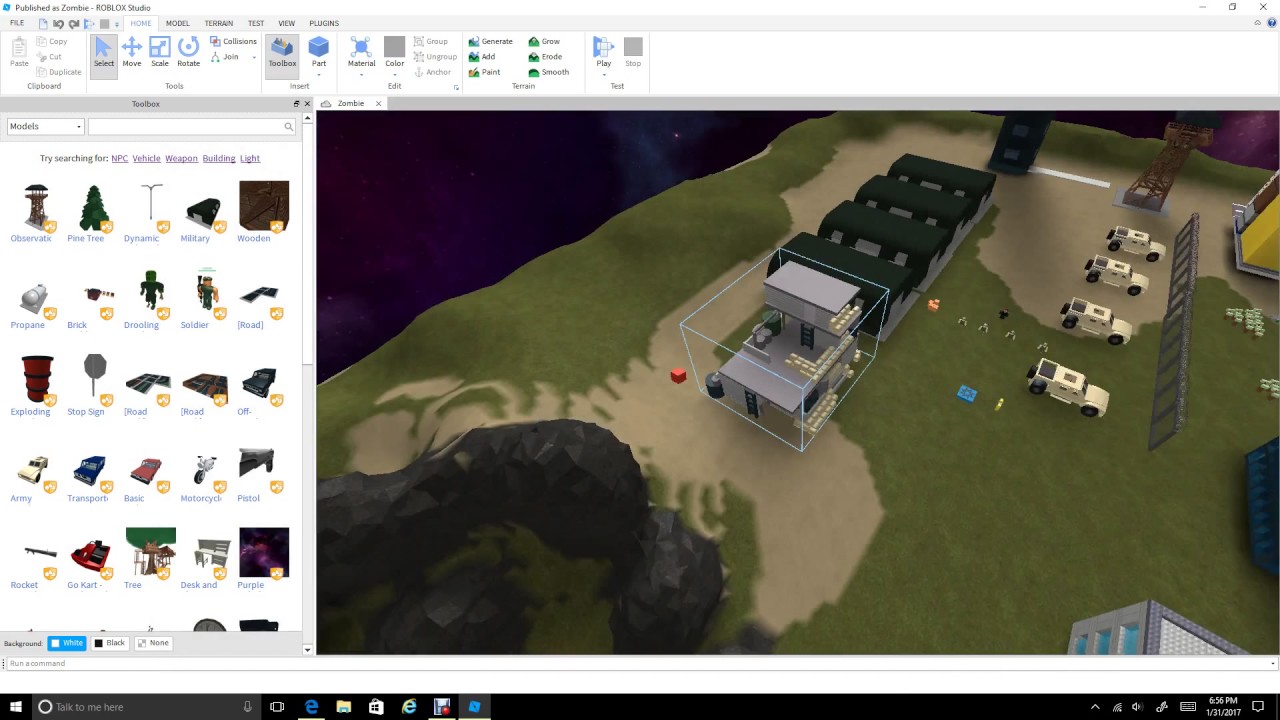
Task: Select White background option
Action: pyautogui.click(x=67, y=643)
